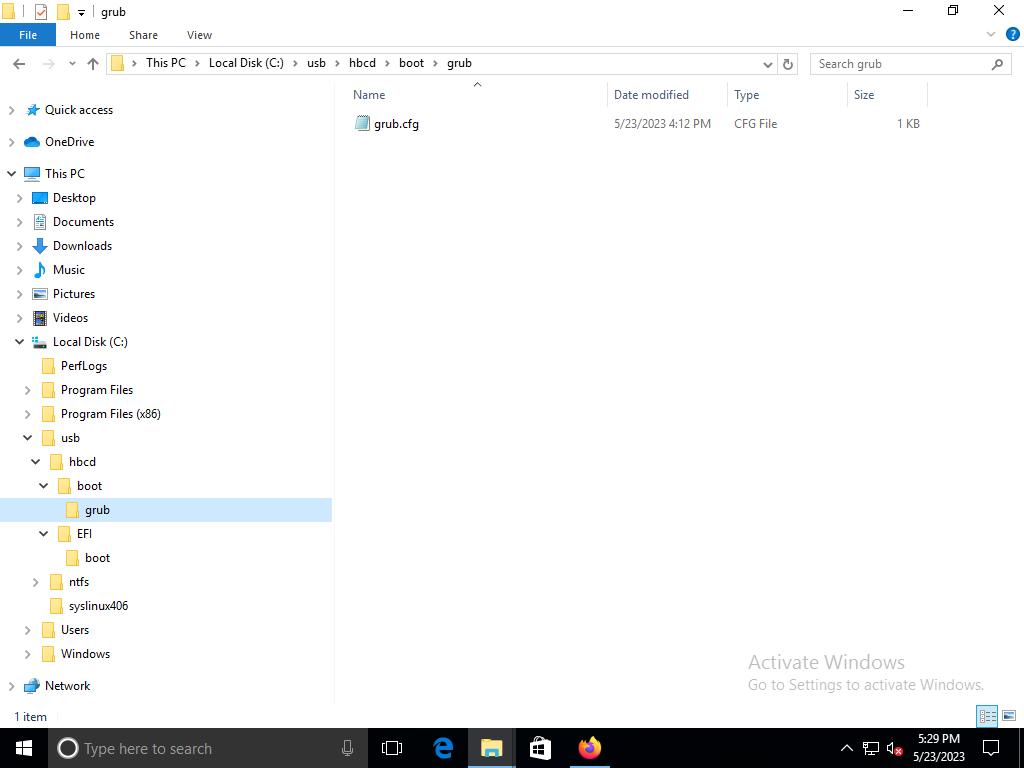Viewport: 1024px width, 768px height.
Task: Collapse the usb folder tree node
Action: click(27, 438)
